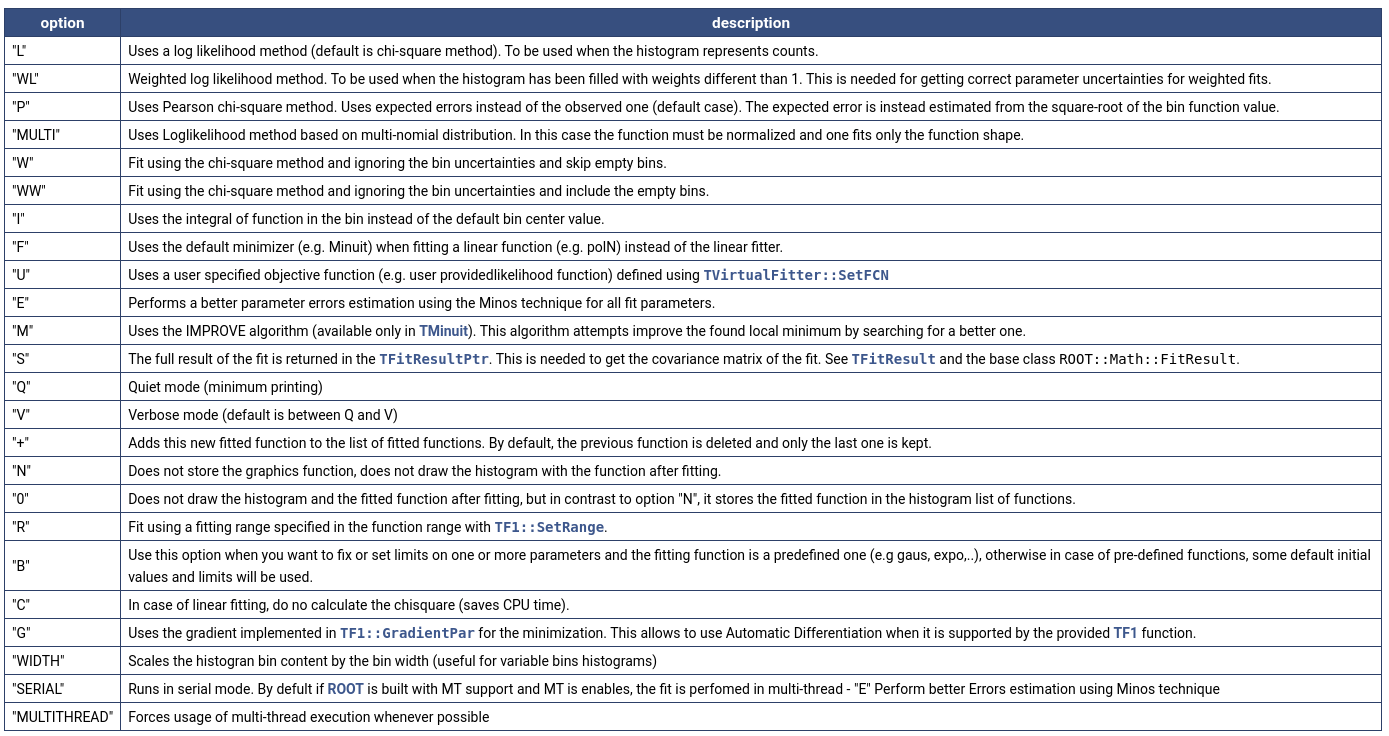Open the TVirtualFitter::SetFCN link
Image resolution: width=1389 pixels, height=736 pixels.
(x=796, y=275)
